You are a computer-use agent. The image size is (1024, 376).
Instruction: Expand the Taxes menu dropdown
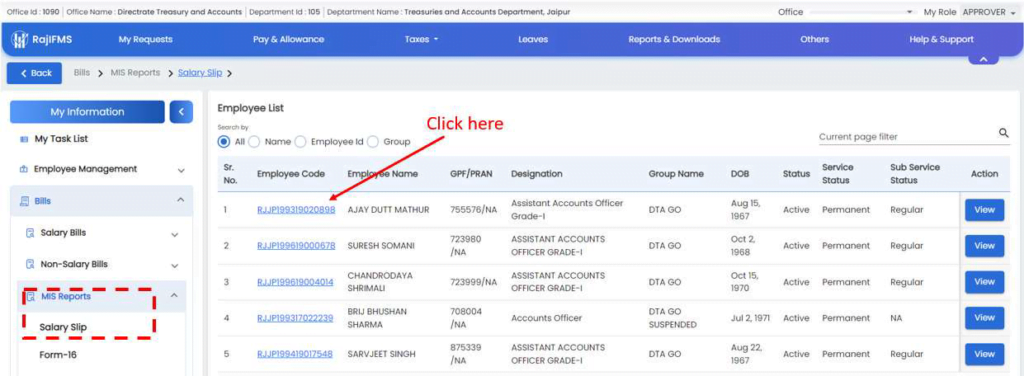[x=421, y=39]
